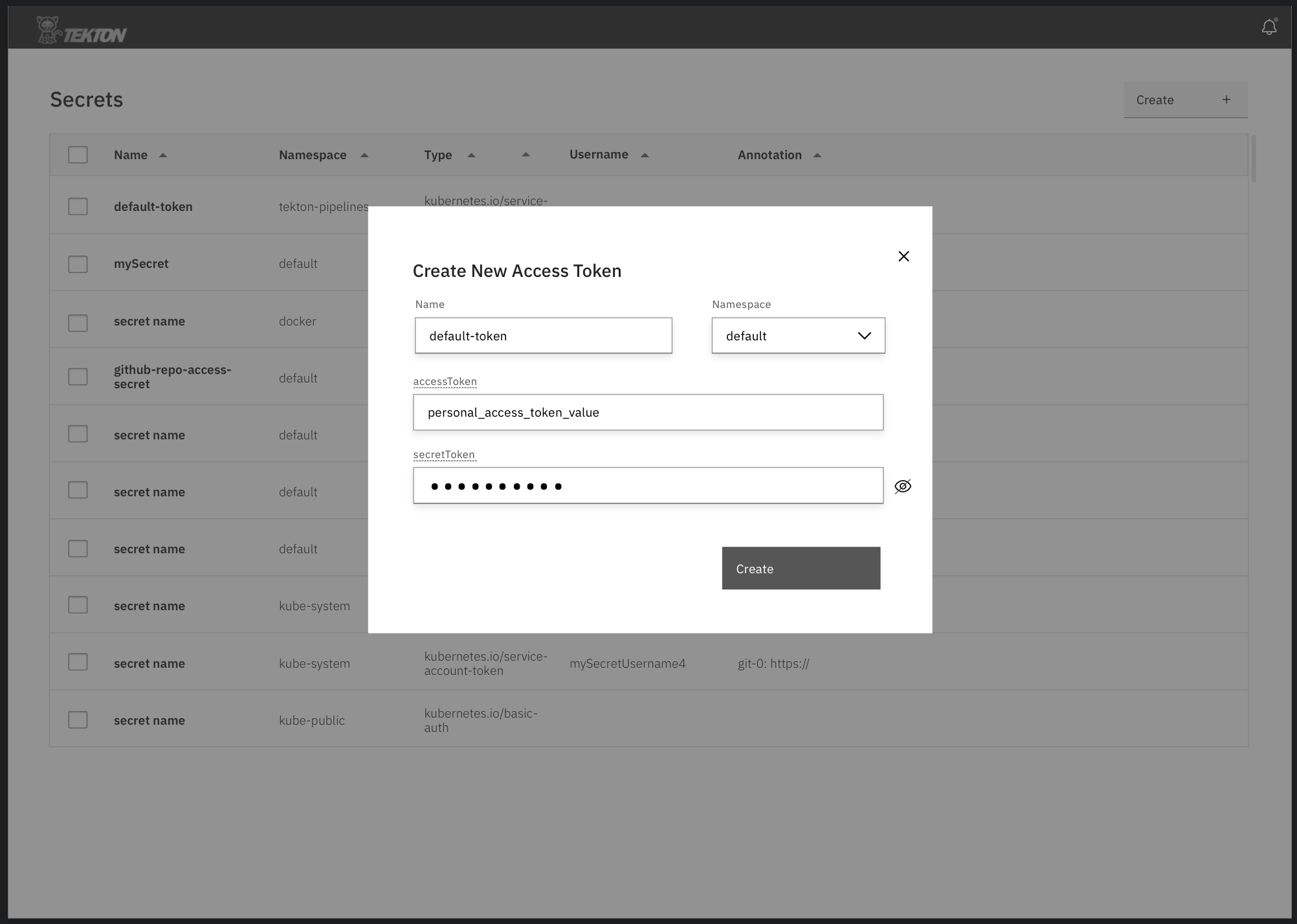Screen dimensions: 1297x924
Task: Click the plus icon on the Create button
Action: click(x=1226, y=100)
